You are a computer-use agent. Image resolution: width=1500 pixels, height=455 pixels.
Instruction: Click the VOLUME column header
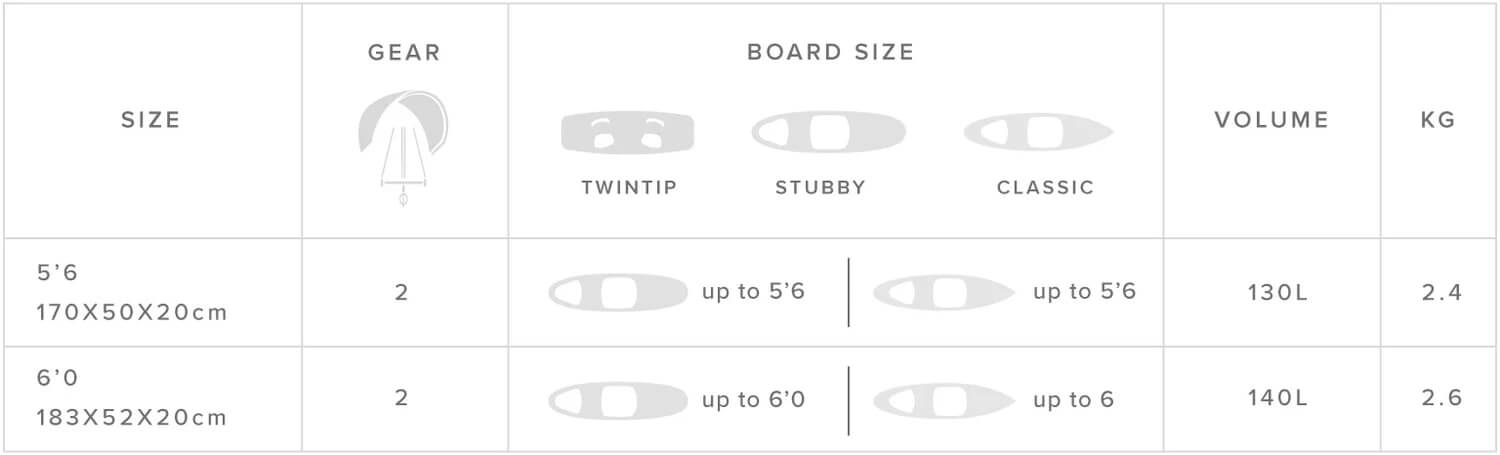point(1272,120)
